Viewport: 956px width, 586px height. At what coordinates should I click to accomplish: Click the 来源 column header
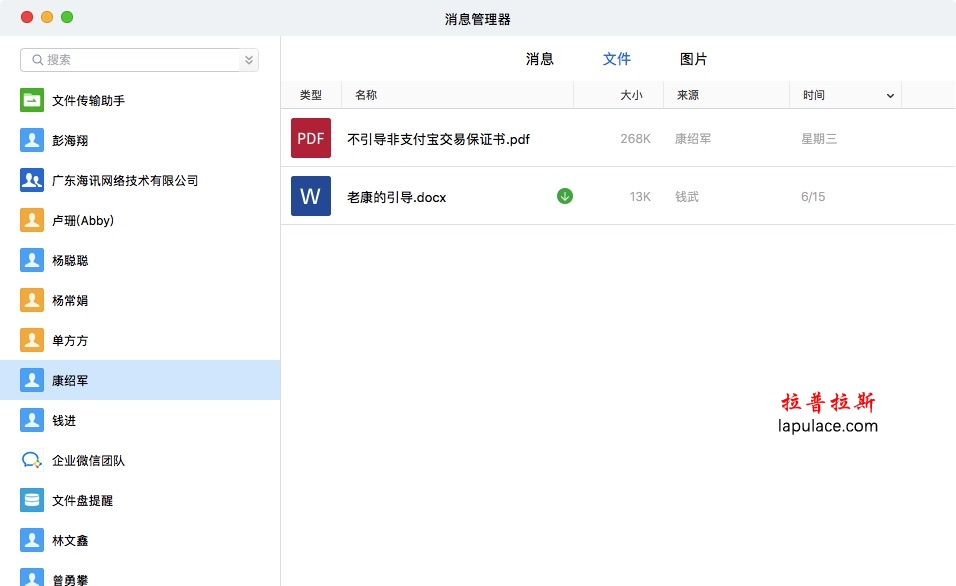pyautogui.click(x=688, y=95)
